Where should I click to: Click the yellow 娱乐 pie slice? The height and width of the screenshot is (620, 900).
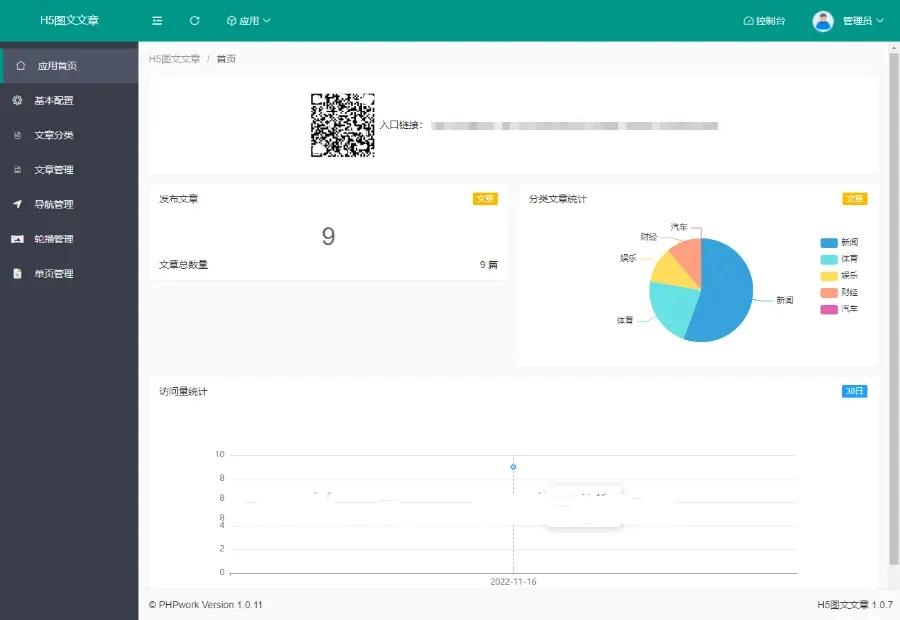[x=672, y=272]
